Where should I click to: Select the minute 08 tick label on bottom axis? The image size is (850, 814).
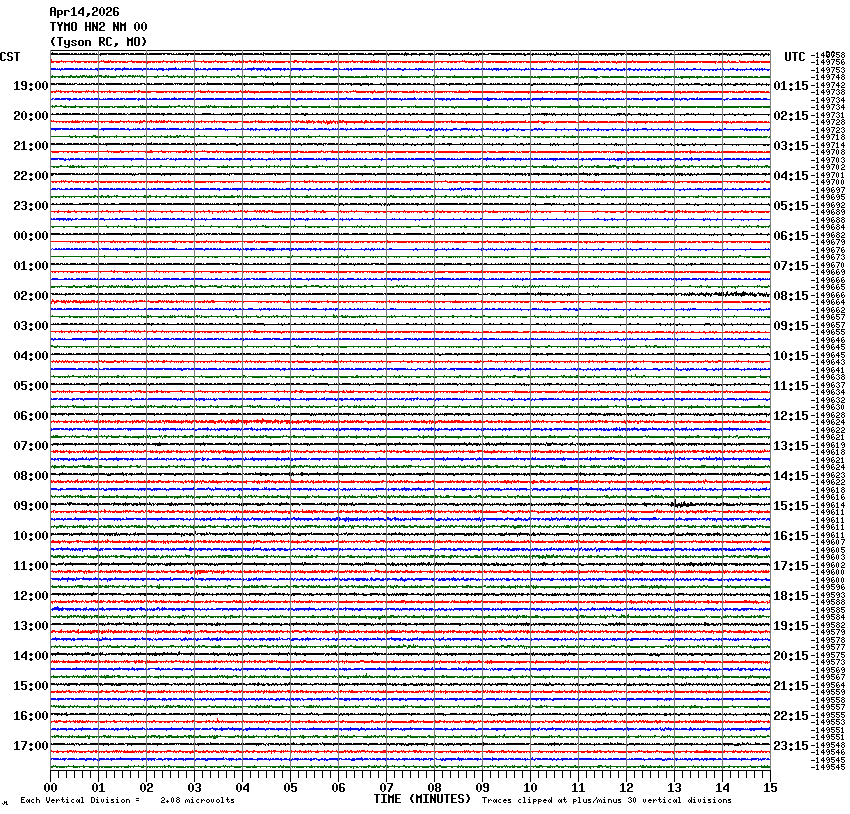pos(435,786)
